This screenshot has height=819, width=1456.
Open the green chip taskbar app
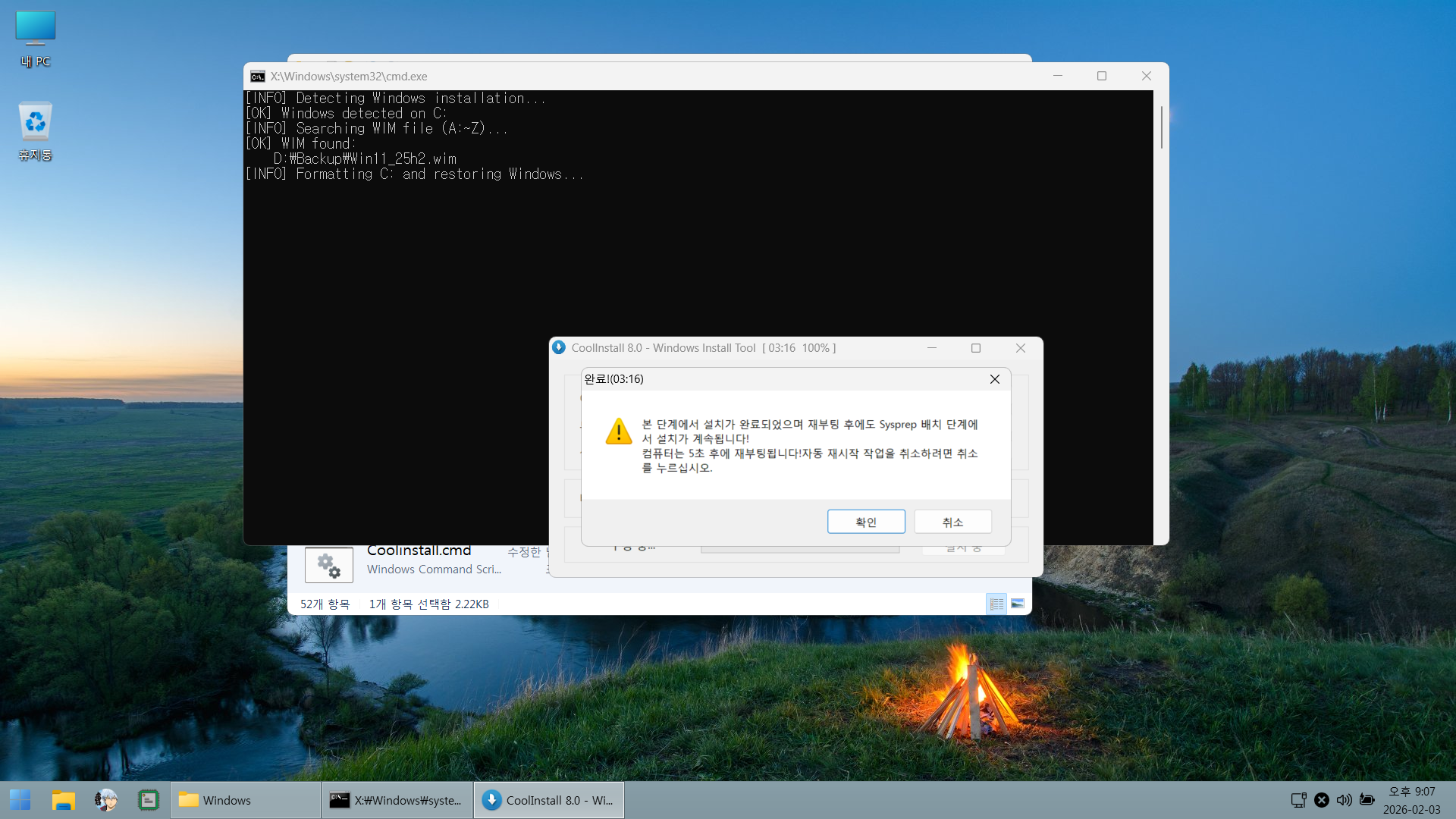tap(149, 800)
